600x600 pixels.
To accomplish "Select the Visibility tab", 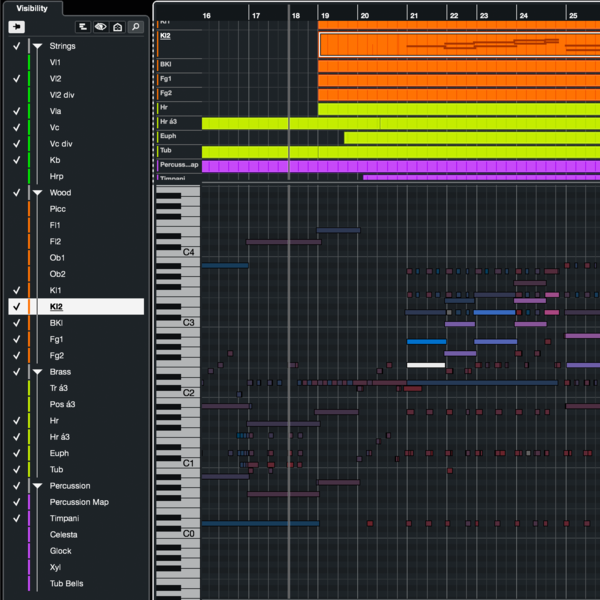I will coord(32,8).
